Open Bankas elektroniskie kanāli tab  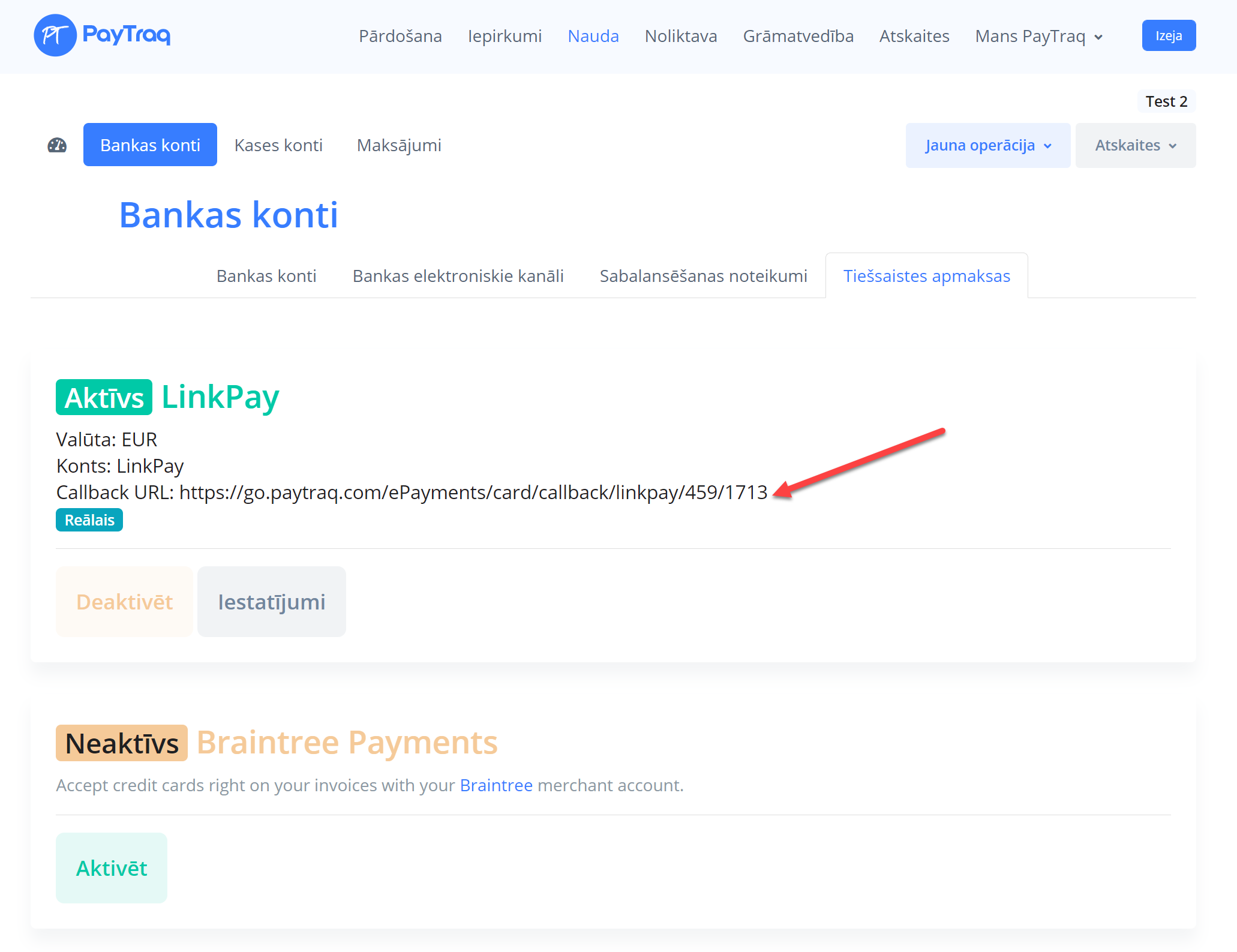tap(458, 276)
